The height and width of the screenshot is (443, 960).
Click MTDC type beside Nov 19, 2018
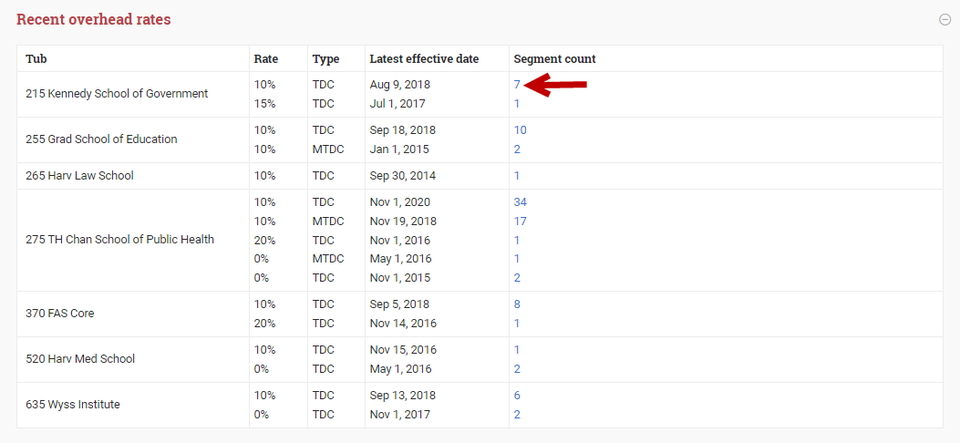(x=328, y=221)
